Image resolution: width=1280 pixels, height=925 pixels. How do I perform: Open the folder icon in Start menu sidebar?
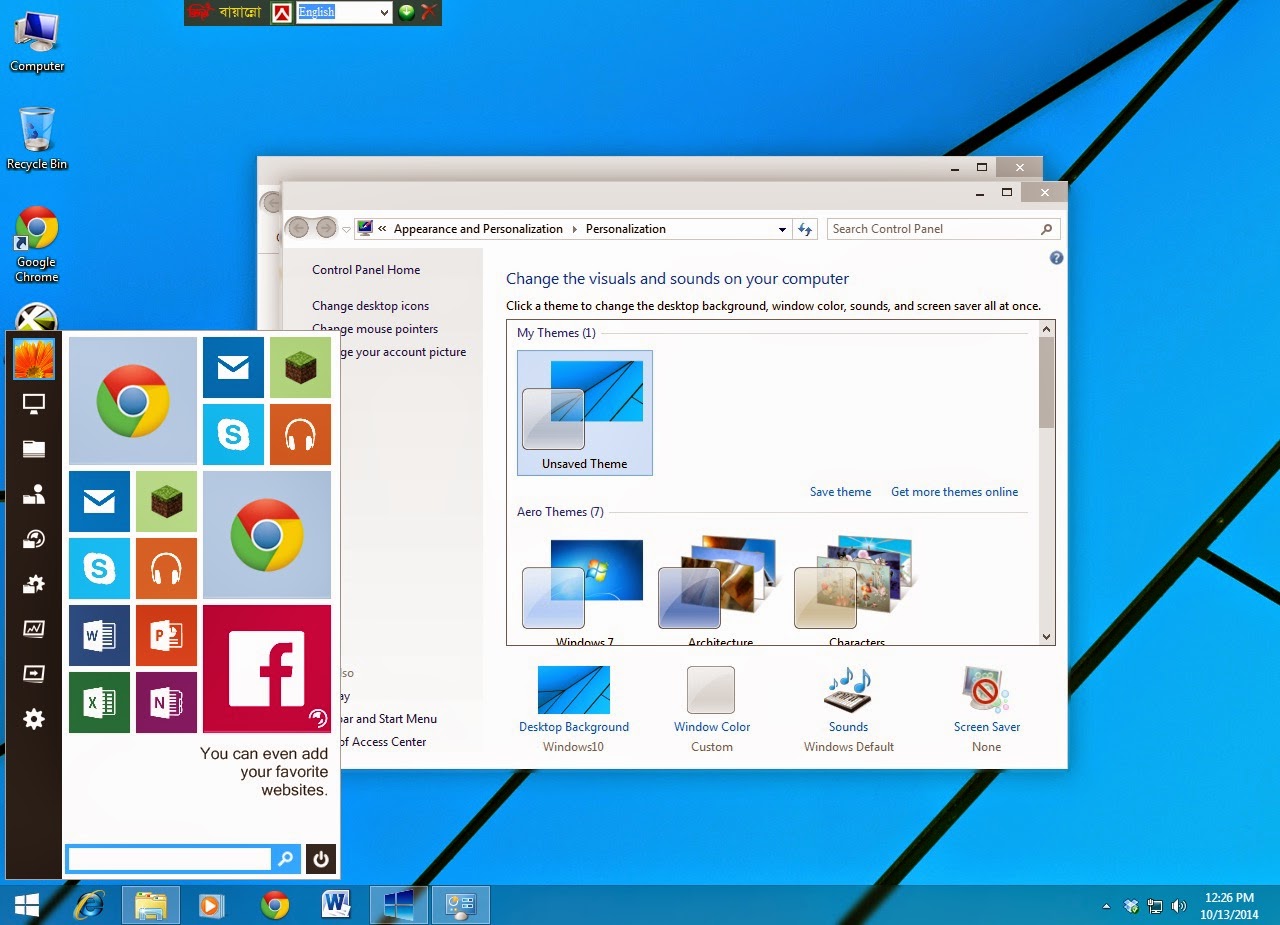coord(34,449)
